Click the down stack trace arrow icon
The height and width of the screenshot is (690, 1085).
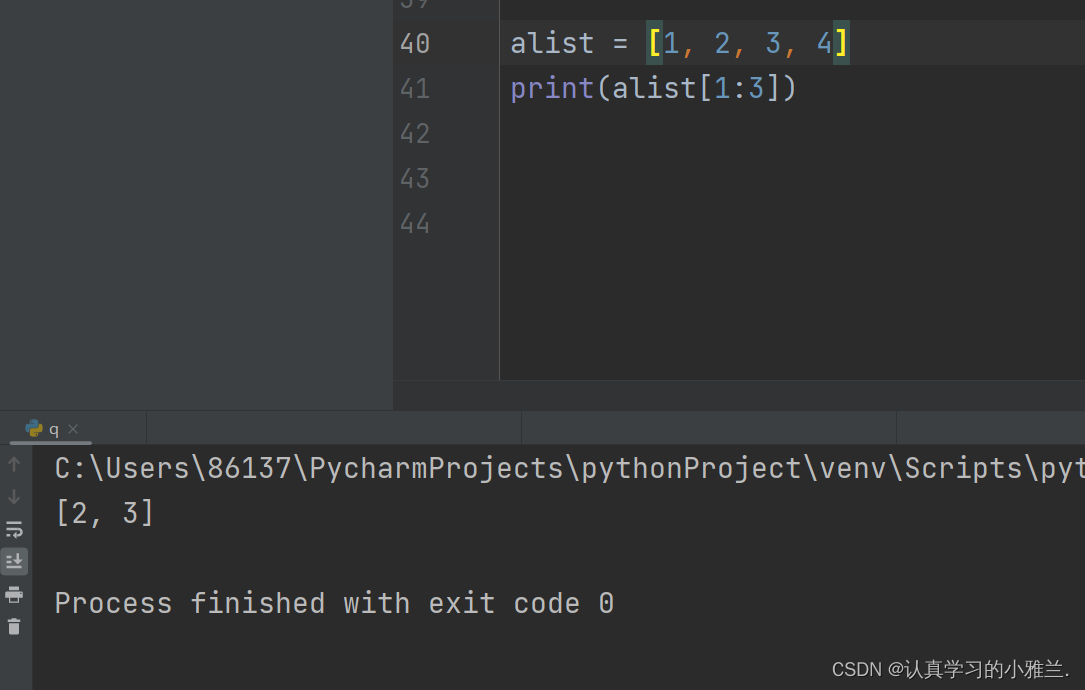pos(14,497)
